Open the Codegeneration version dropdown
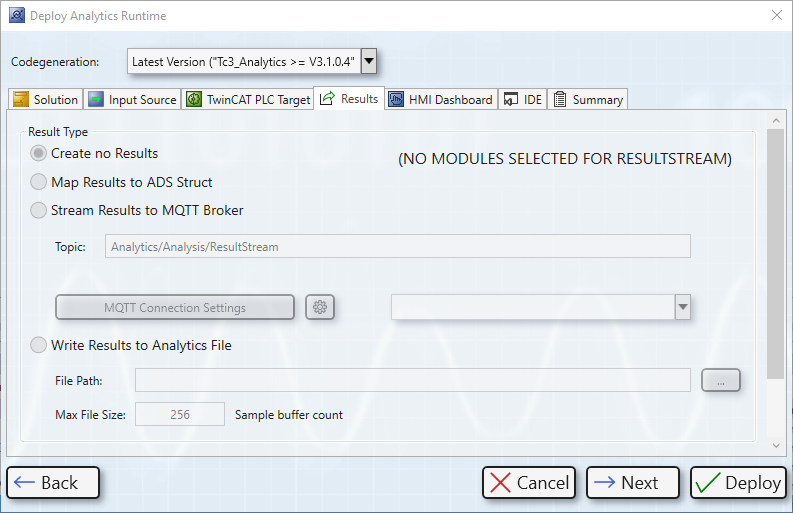793x513 pixels. pos(369,61)
